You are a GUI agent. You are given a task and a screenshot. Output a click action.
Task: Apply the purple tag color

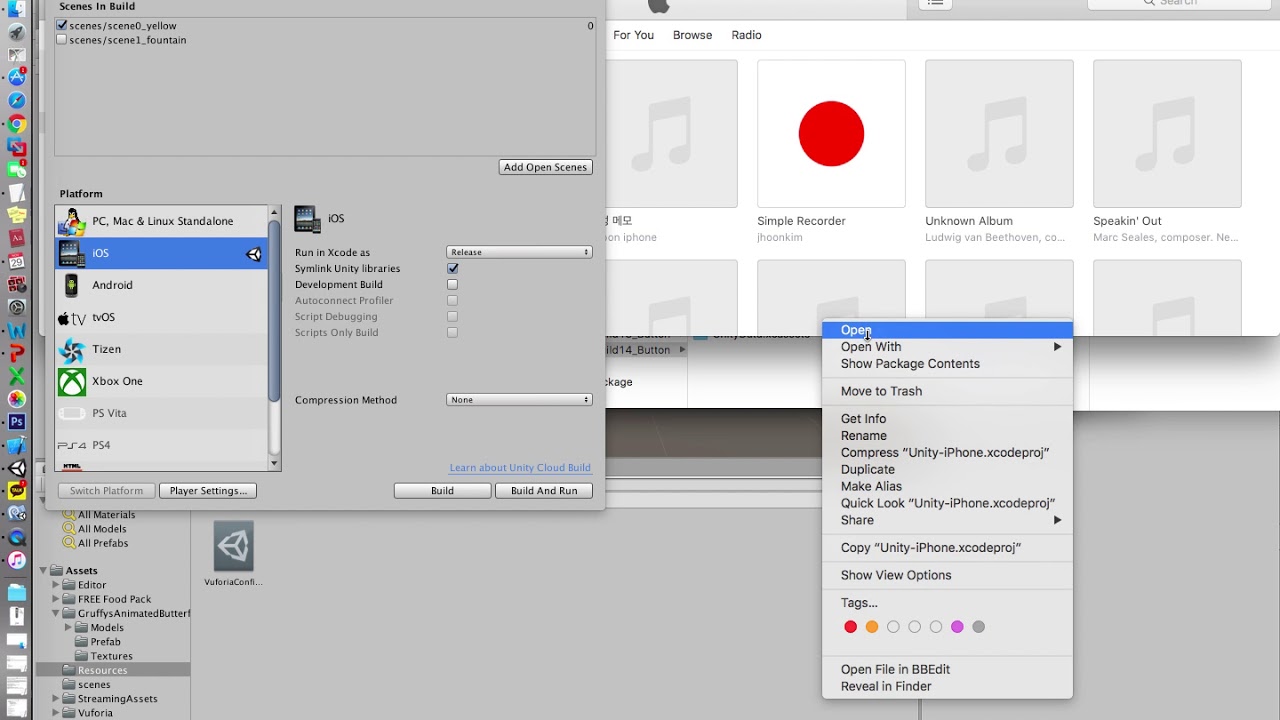point(957,627)
